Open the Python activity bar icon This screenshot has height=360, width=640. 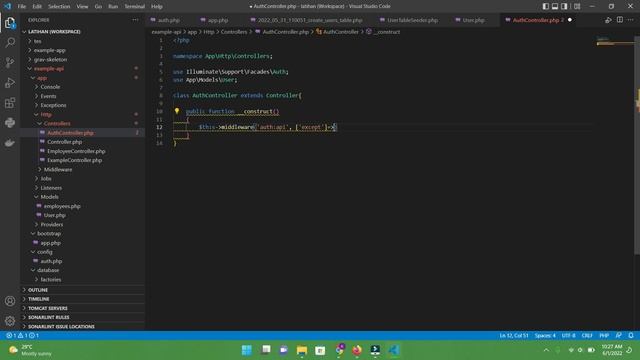pyautogui.click(x=10, y=122)
